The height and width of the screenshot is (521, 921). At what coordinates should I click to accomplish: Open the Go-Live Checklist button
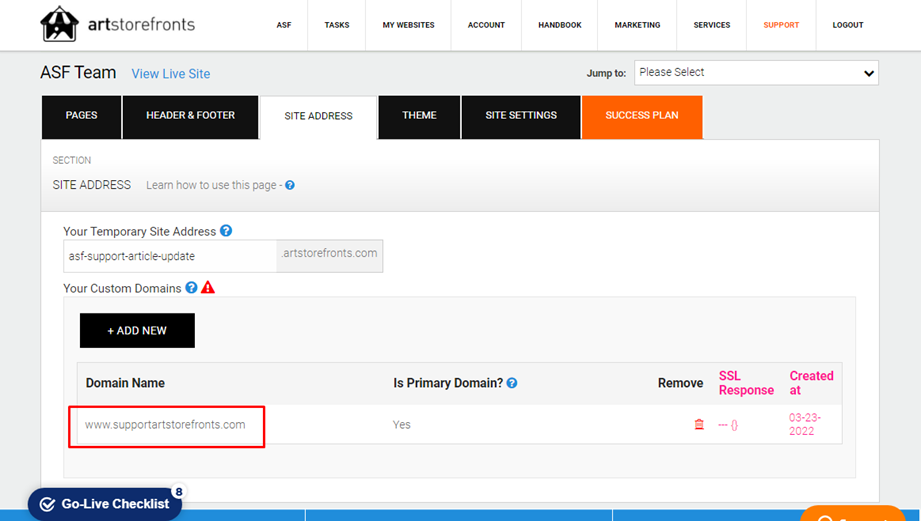(x=105, y=504)
